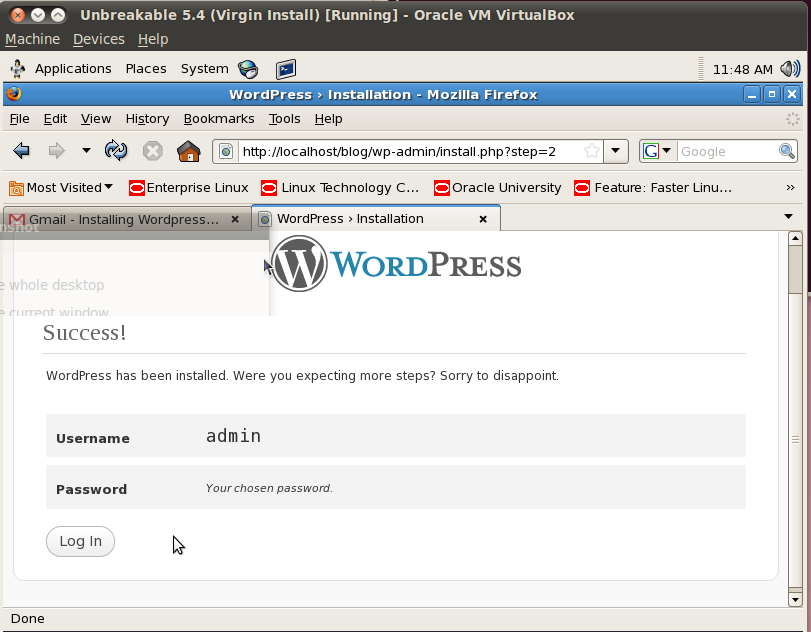Click the 'admin' username value
This screenshot has width=811, height=632.
[x=233, y=436]
